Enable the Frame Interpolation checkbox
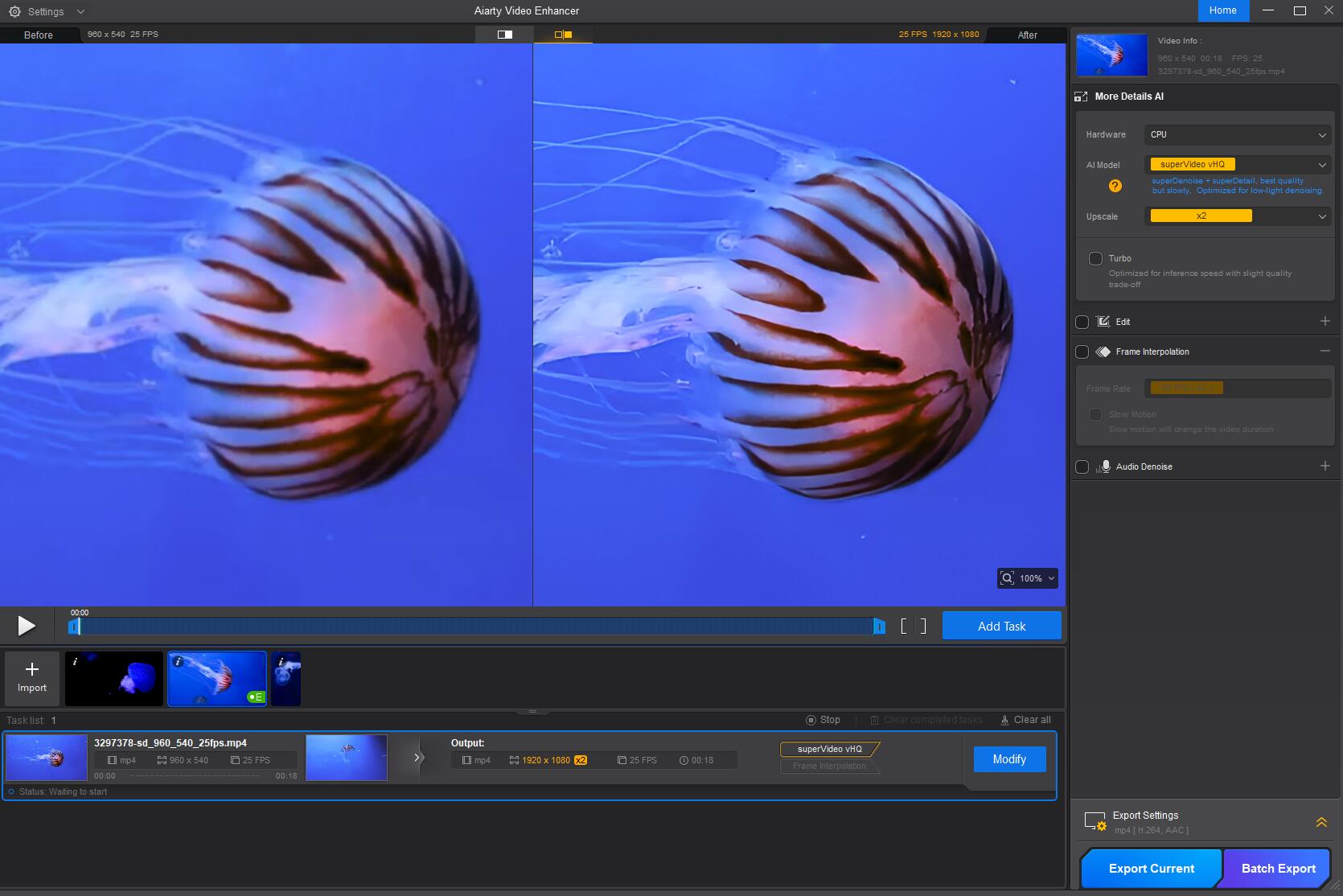The height and width of the screenshot is (896, 1343). point(1082,351)
